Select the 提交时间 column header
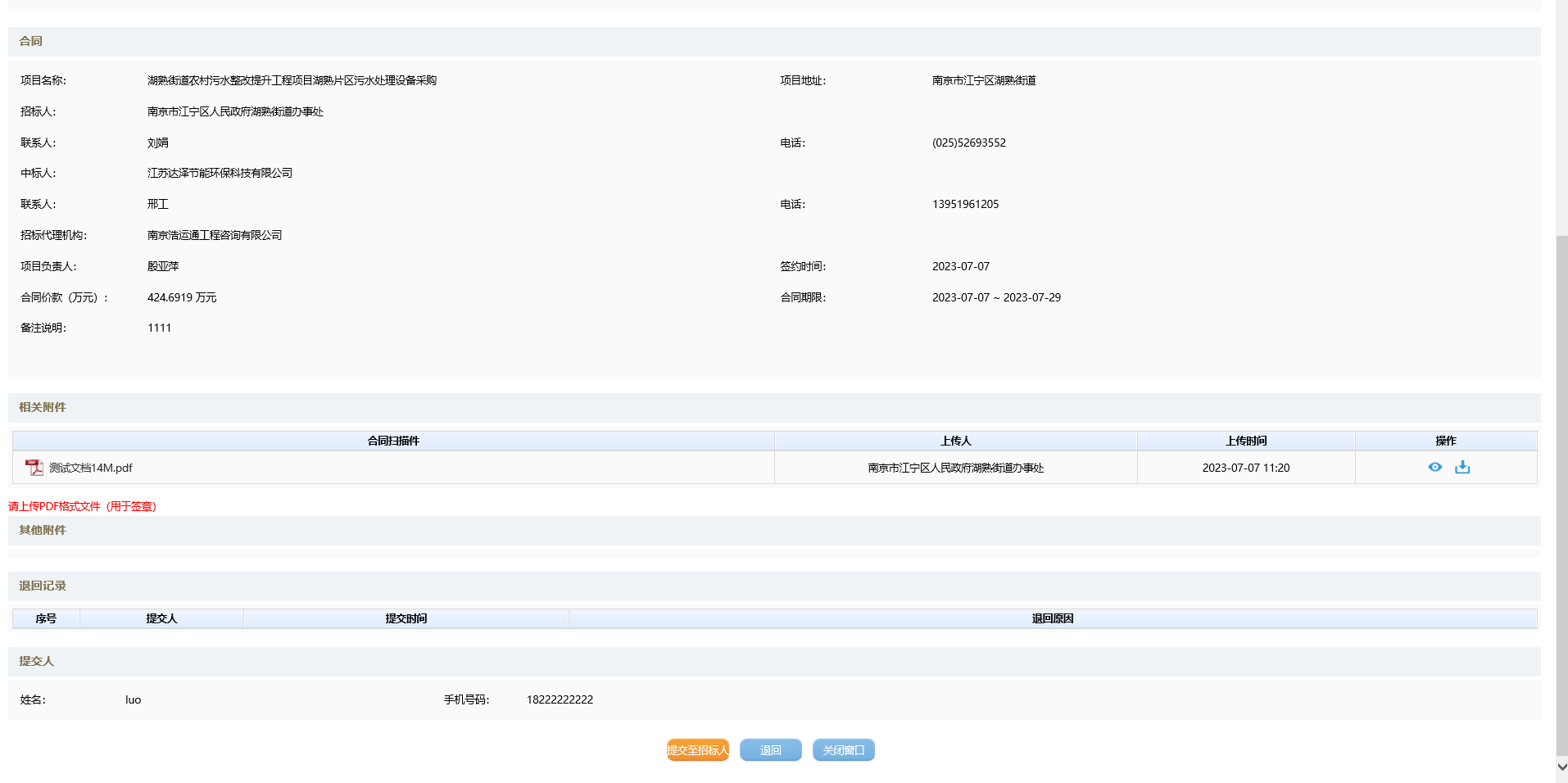The width and height of the screenshot is (1568, 783). click(406, 618)
